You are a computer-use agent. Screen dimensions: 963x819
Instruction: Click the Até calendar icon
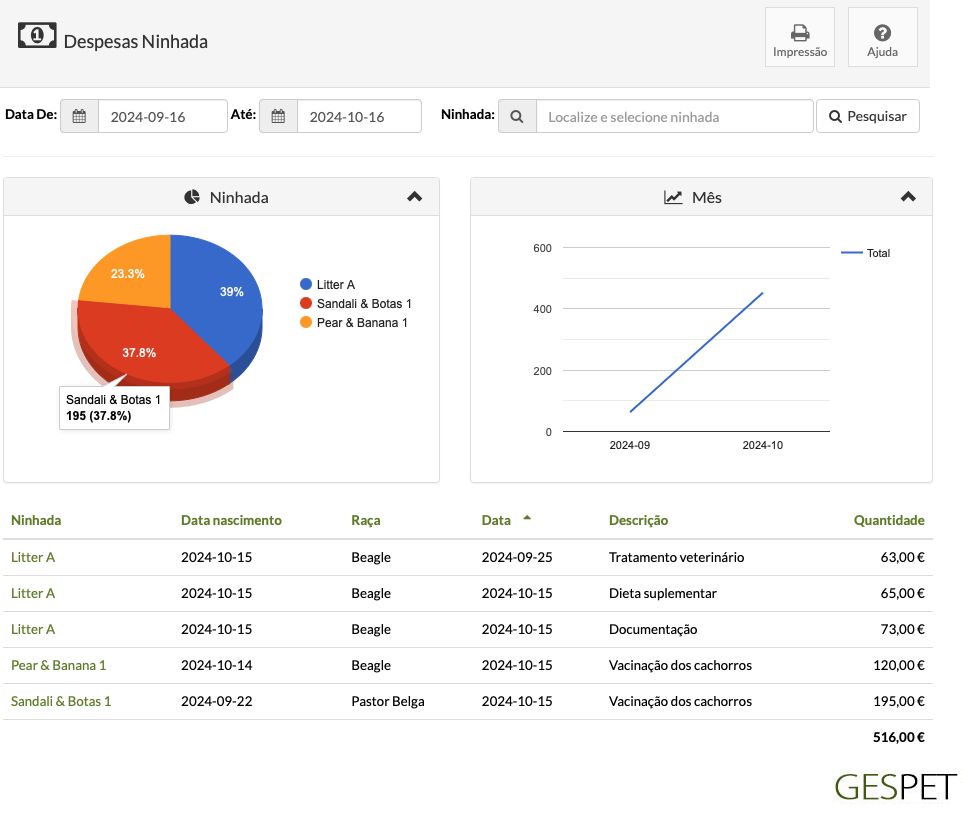pyautogui.click(x=278, y=116)
